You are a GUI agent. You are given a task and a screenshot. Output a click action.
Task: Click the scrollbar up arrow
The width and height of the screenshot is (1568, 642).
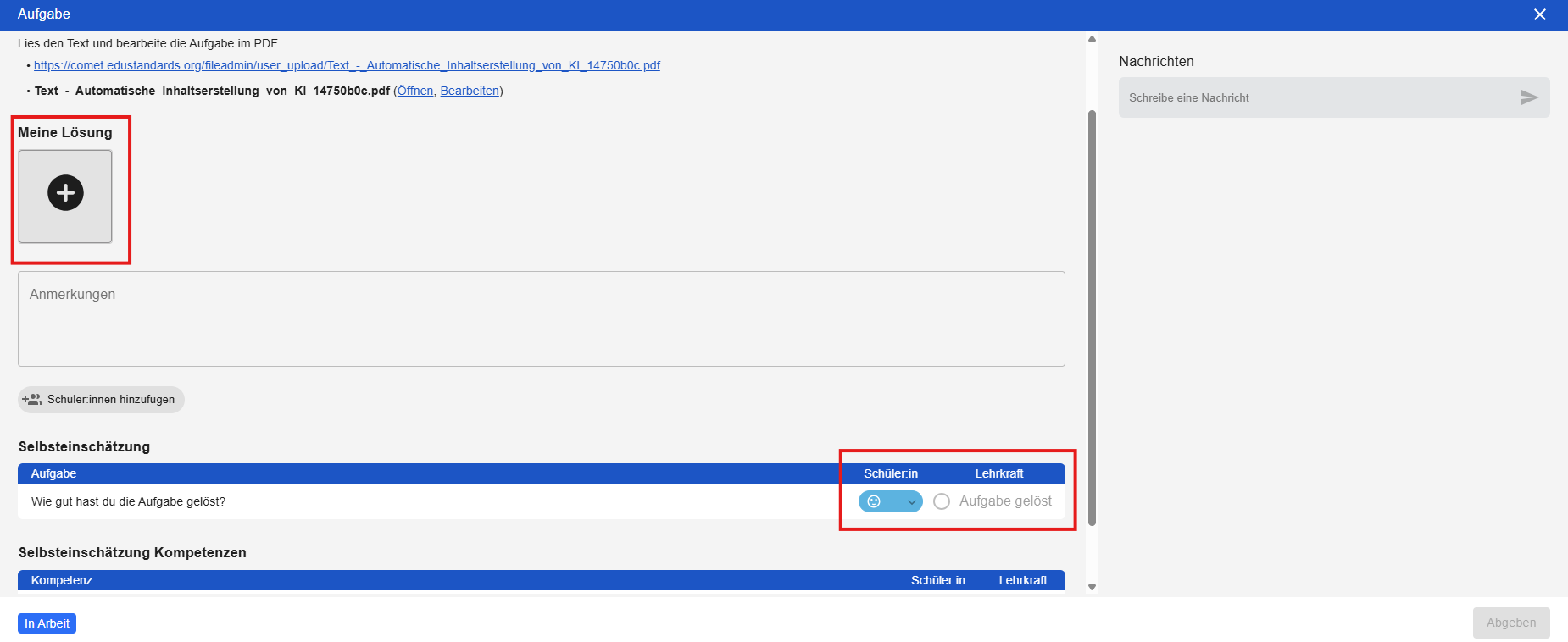click(x=1092, y=39)
